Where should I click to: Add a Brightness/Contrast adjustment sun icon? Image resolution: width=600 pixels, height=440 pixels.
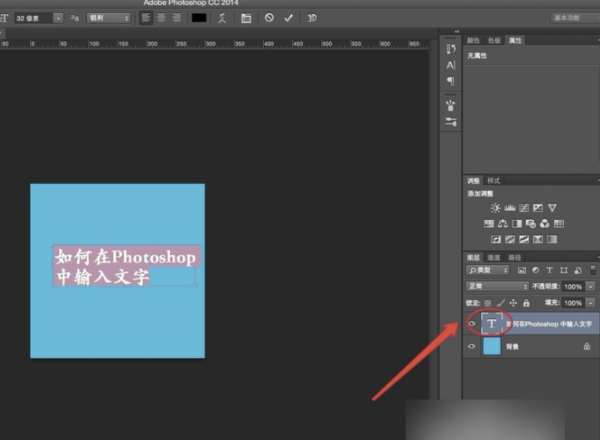[x=496, y=207]
